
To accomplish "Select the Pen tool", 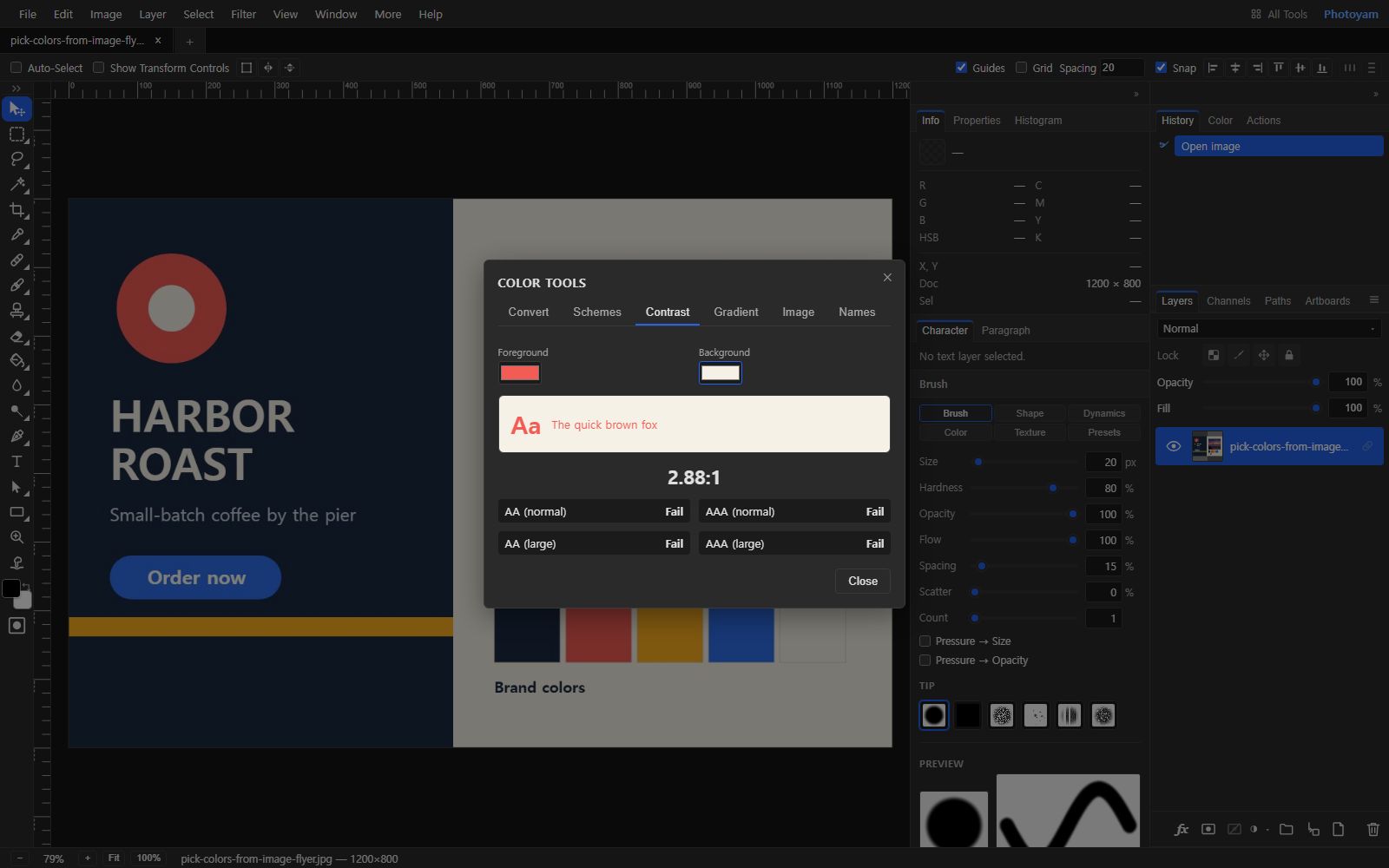I will point(16,436).
